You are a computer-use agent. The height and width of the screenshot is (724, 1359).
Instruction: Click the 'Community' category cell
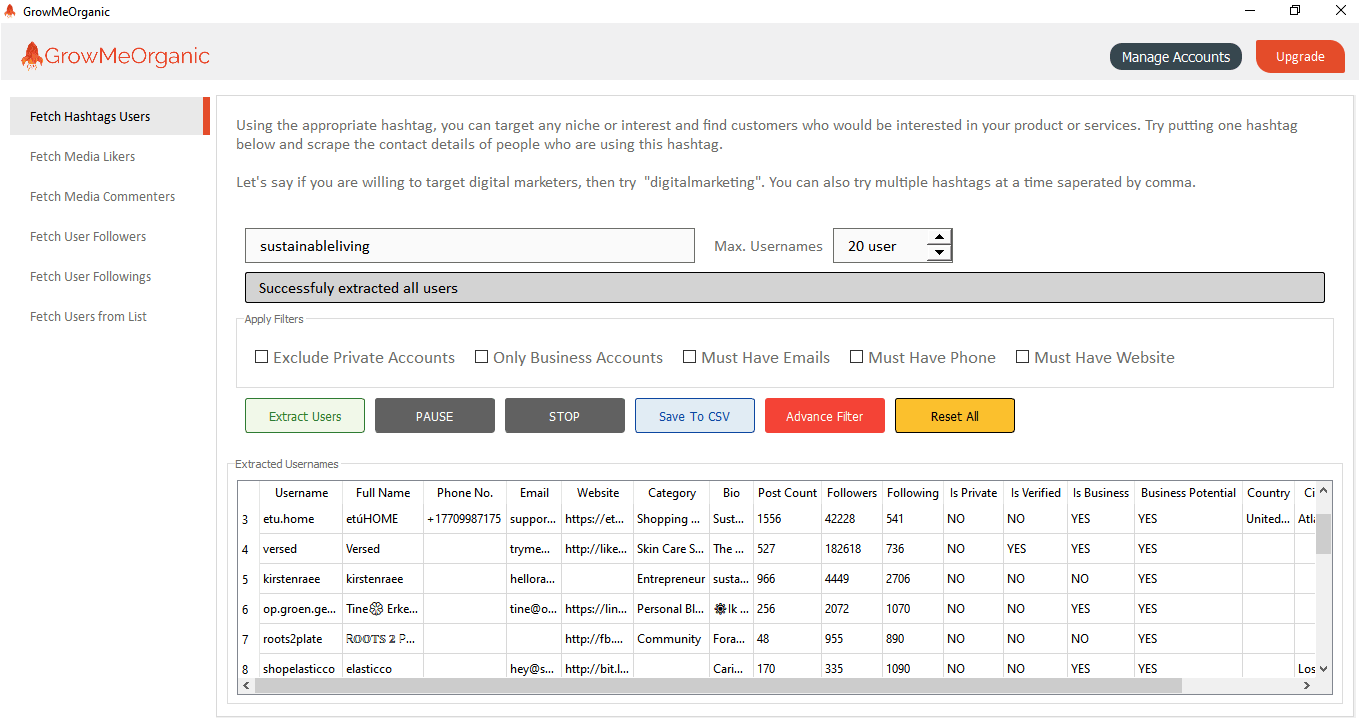[672, 639]
